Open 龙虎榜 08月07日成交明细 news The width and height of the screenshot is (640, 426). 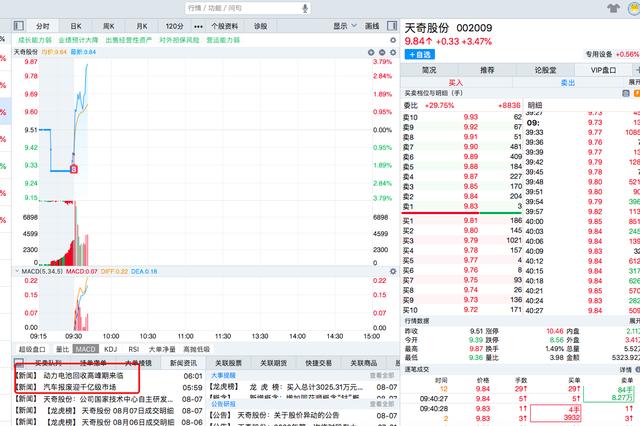pos(109,410)
